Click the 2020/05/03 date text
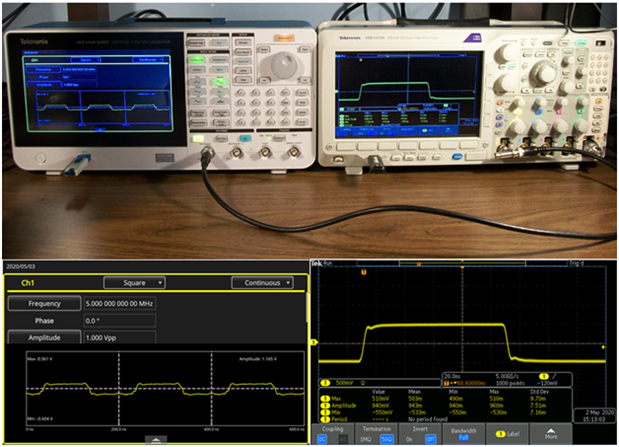 click(21, 267)
